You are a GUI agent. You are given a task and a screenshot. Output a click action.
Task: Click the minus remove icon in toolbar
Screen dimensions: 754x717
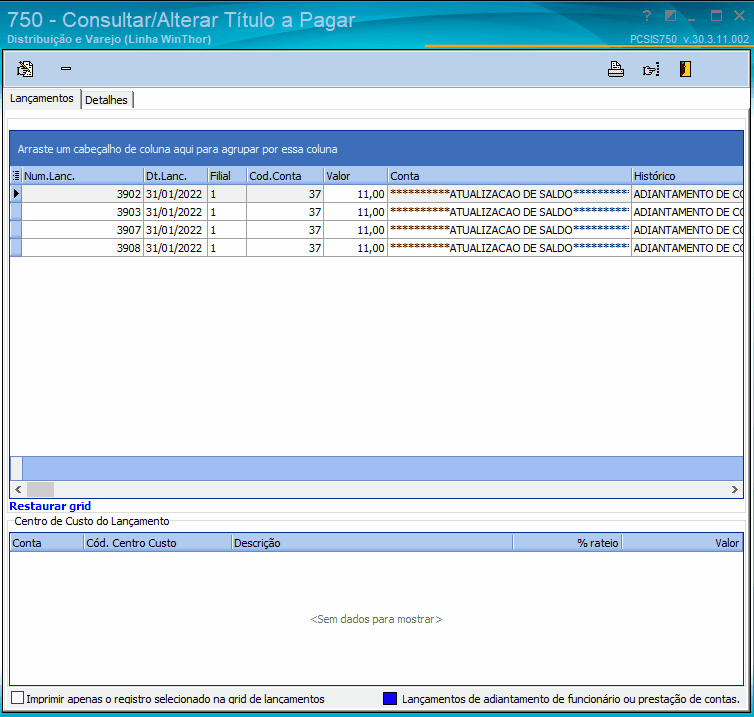66,69
